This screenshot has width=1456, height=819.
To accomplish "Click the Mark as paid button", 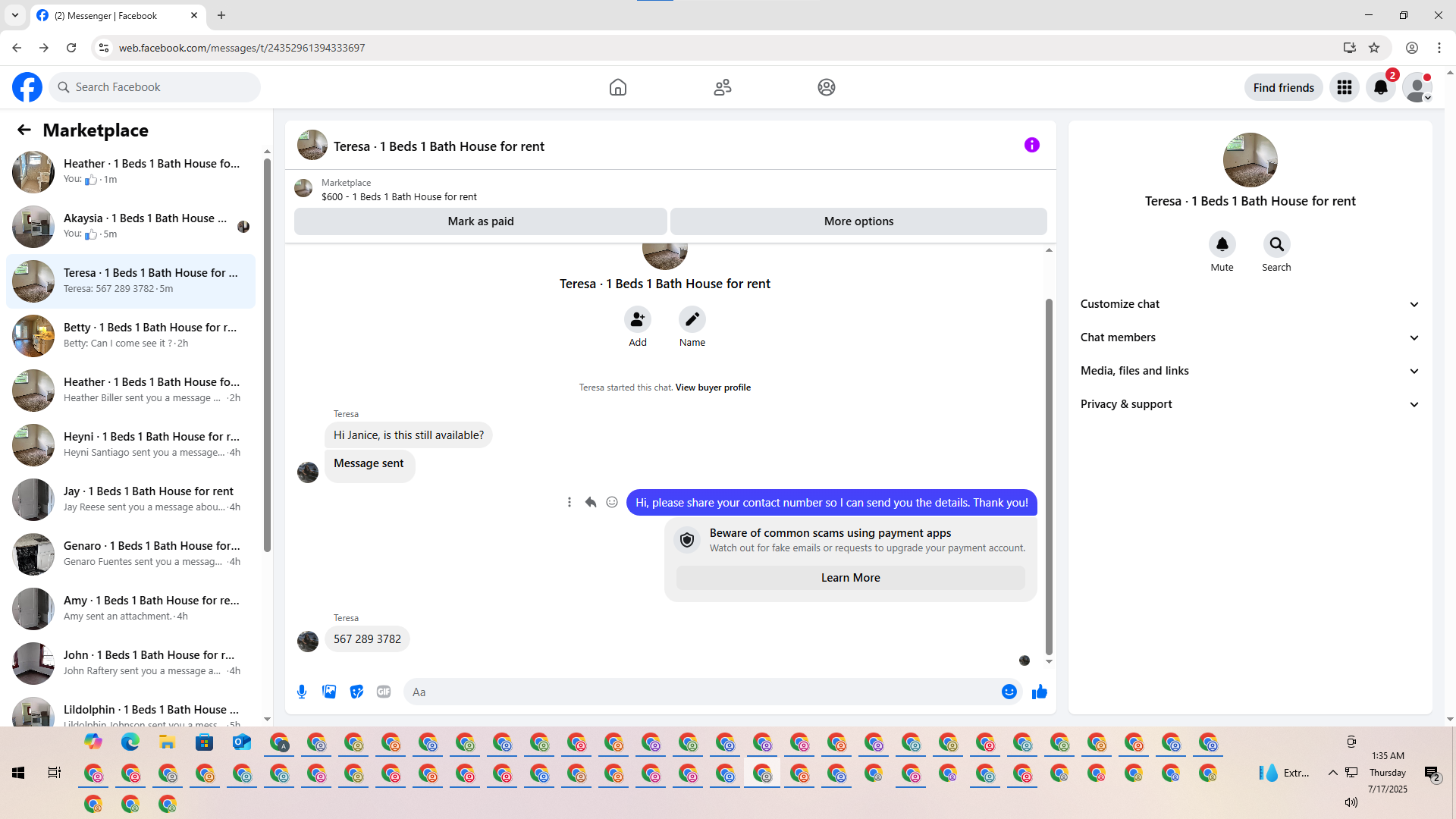I will pyautogui.click(x=481, y=221).
